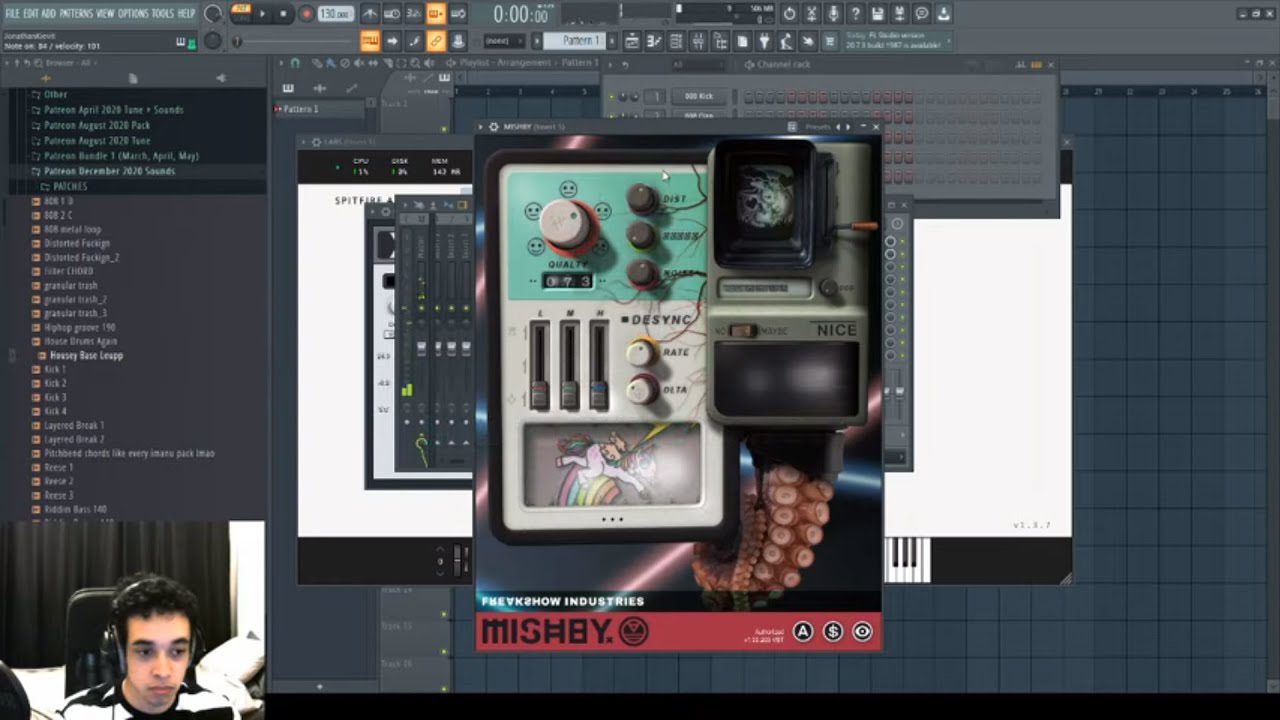Viewport: 1280px width, 720px height.
Task: Toggle the metronome icon
Action: 370,14
